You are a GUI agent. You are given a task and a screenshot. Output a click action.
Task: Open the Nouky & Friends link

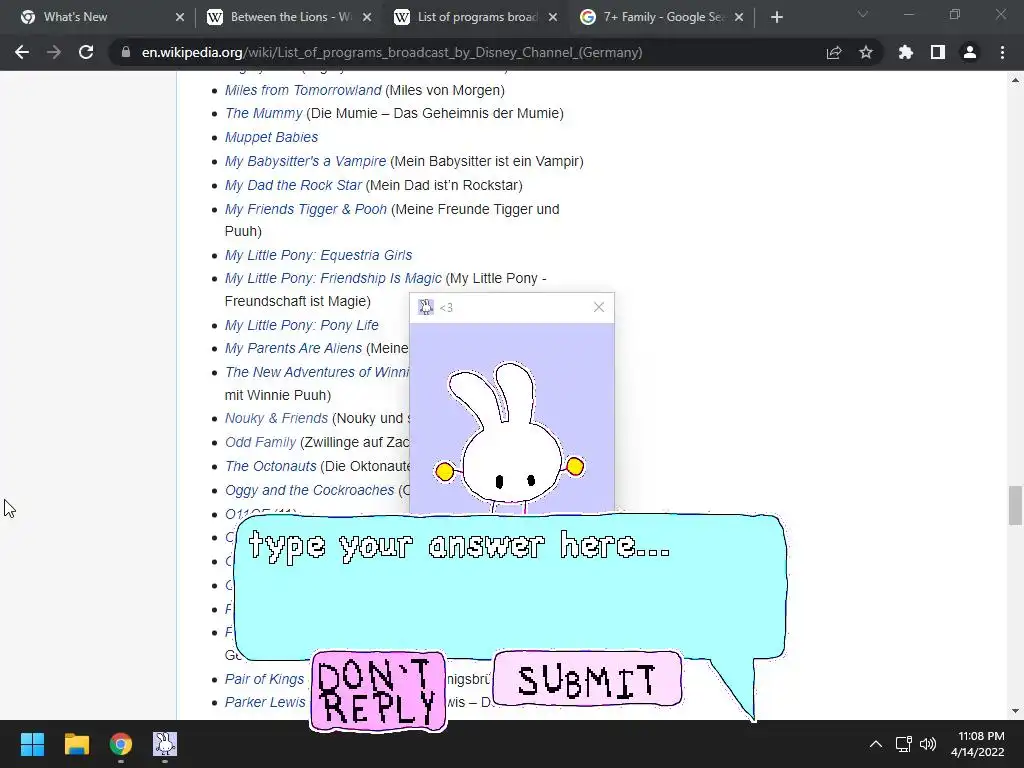pos(276,418)
